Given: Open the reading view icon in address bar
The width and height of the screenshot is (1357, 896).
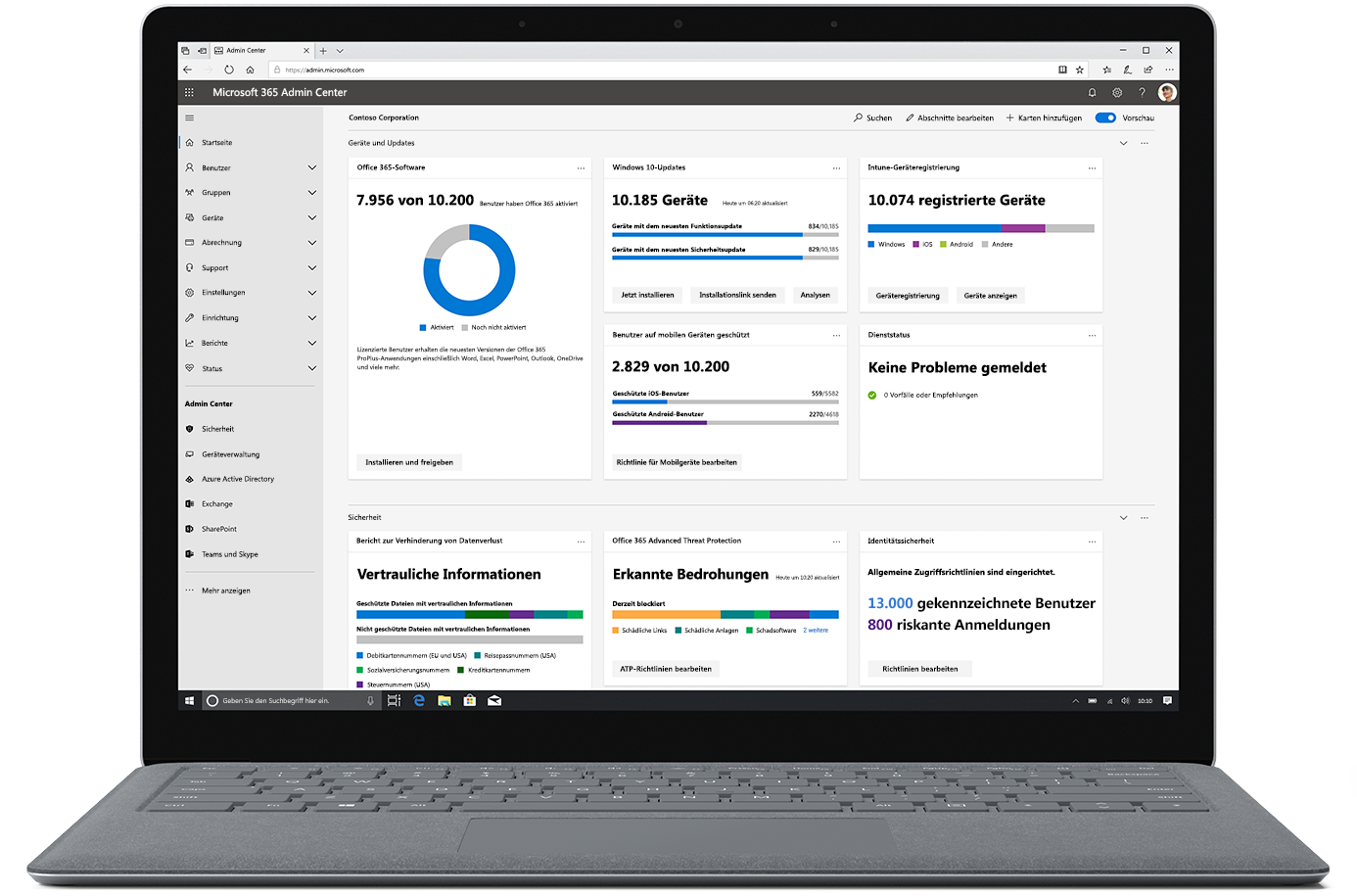Looking at the screenshot, I should point(1062,70).
